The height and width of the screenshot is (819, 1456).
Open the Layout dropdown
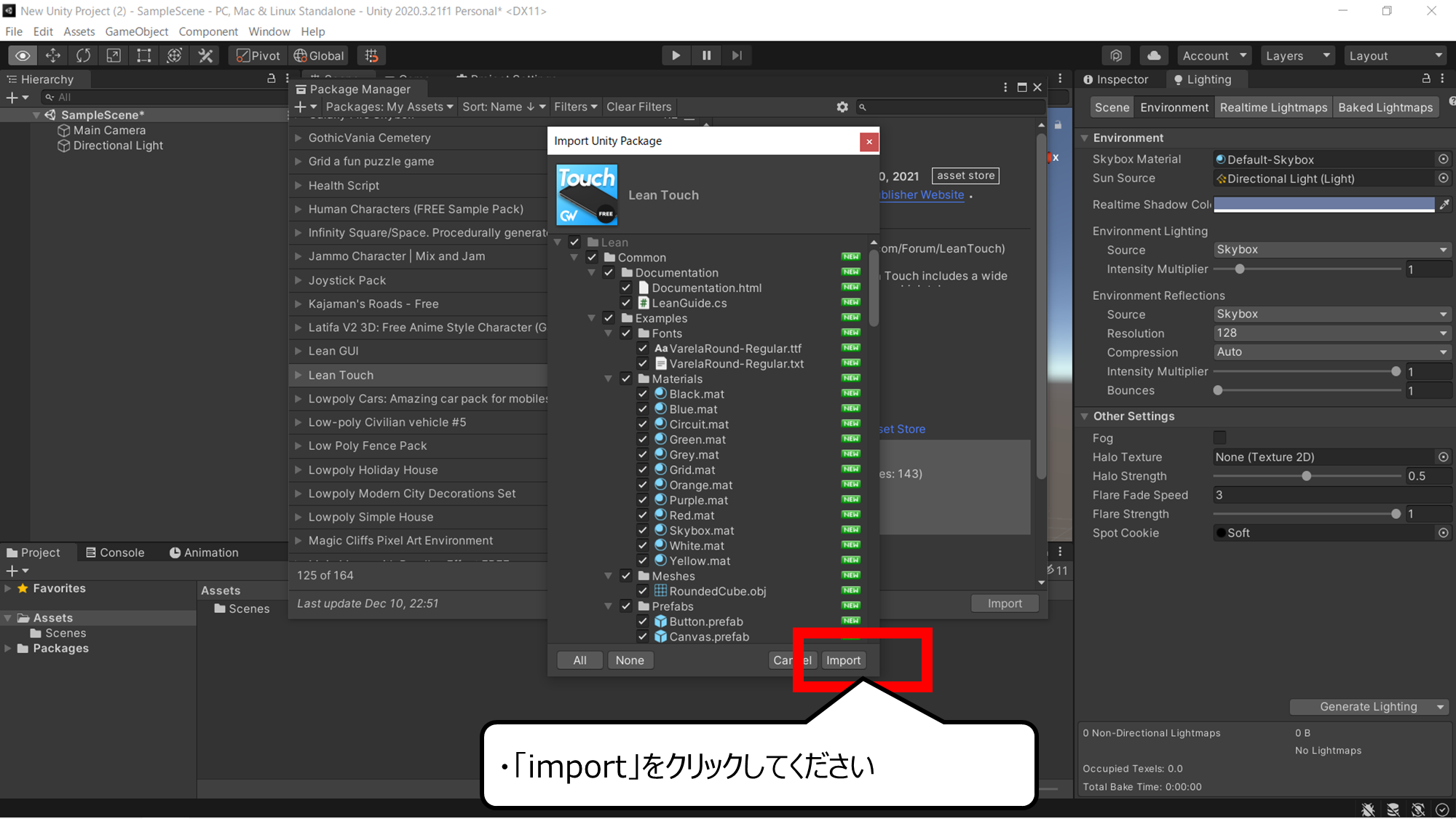pos(1396,55)
